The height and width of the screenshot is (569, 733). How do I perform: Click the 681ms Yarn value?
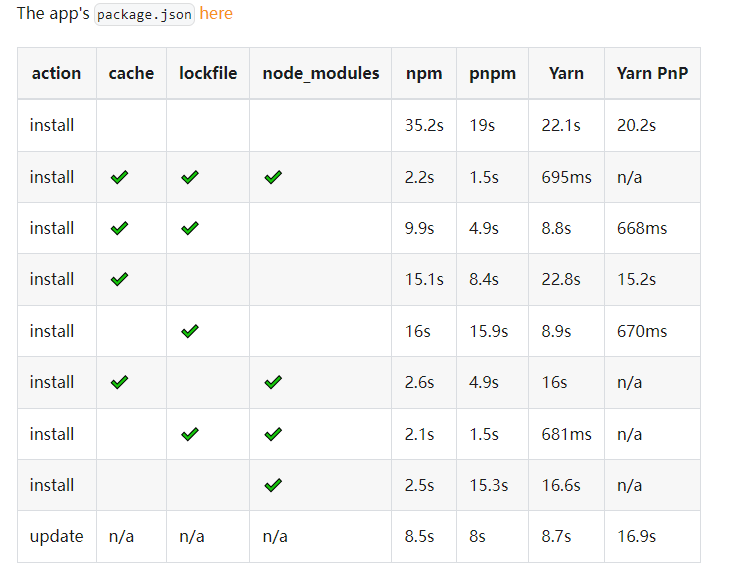pos(567,434)
